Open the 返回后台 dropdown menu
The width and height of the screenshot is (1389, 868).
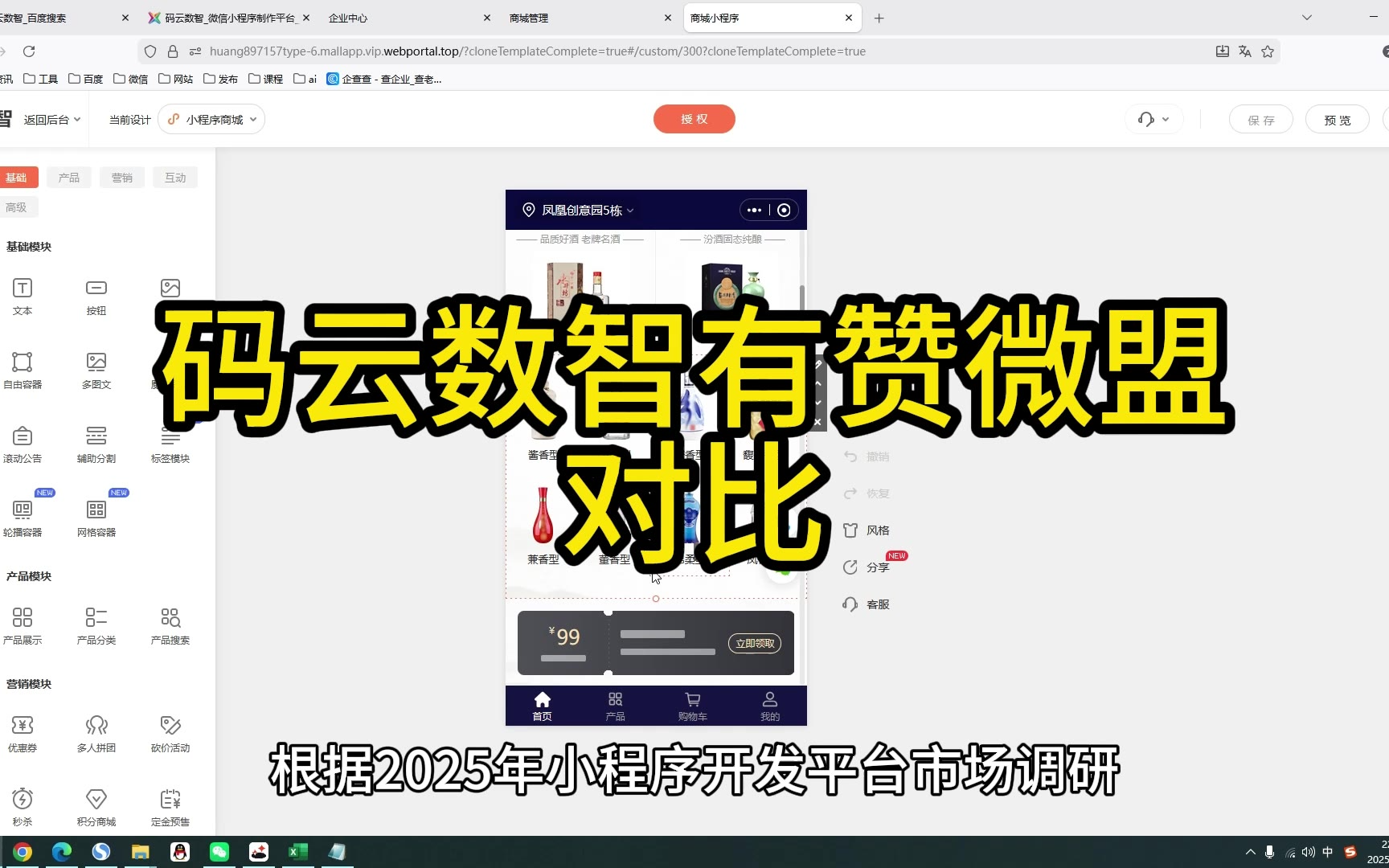51,120
